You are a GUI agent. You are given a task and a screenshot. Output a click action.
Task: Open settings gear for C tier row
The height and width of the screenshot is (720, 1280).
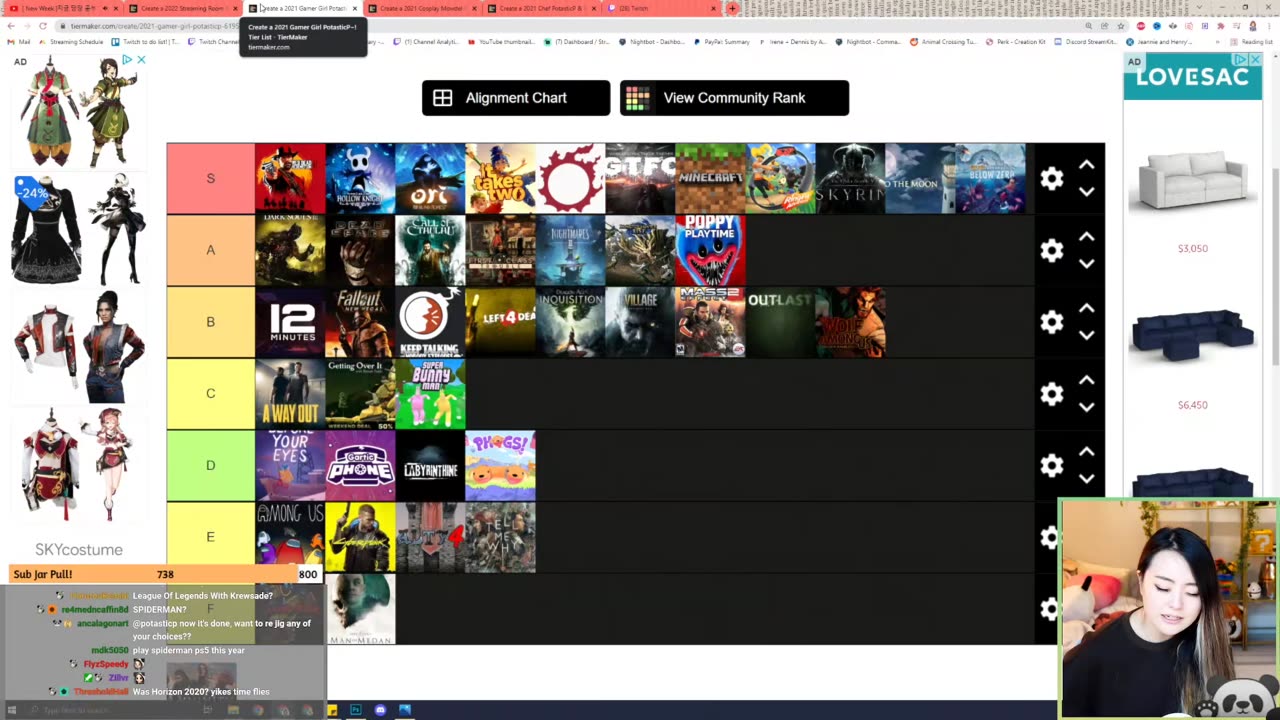(x=1051, y=394)
